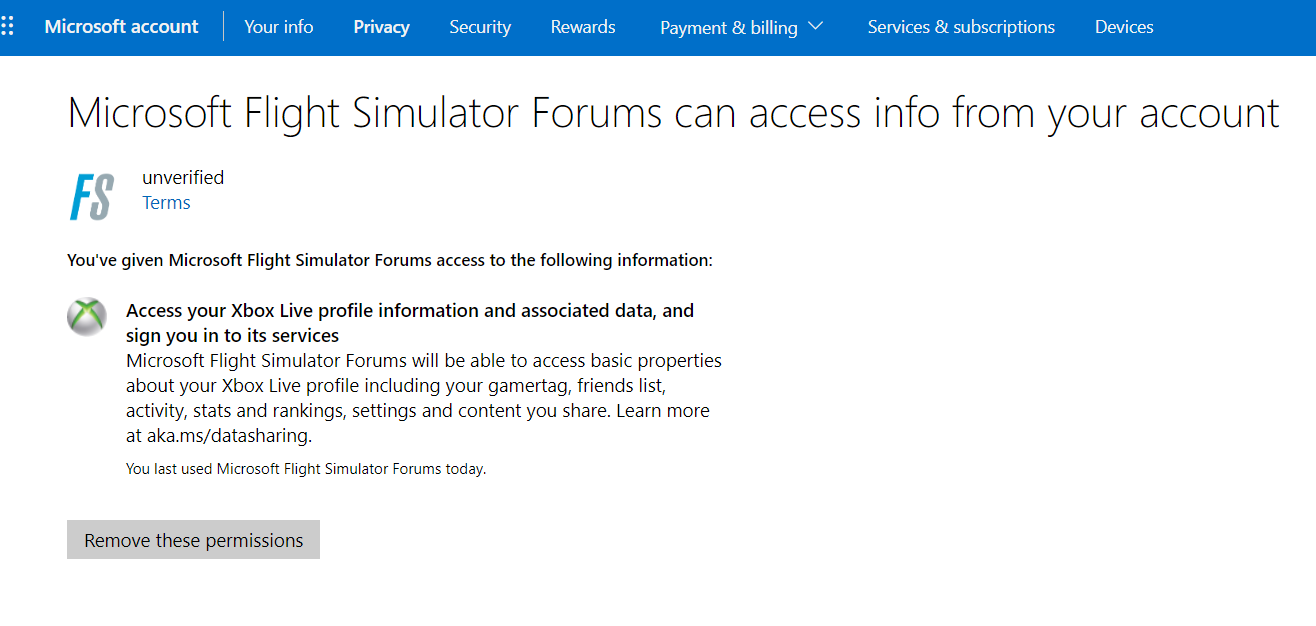Click the Flight Simulator FS logo

pyautogui.click(x=91, y=196)
